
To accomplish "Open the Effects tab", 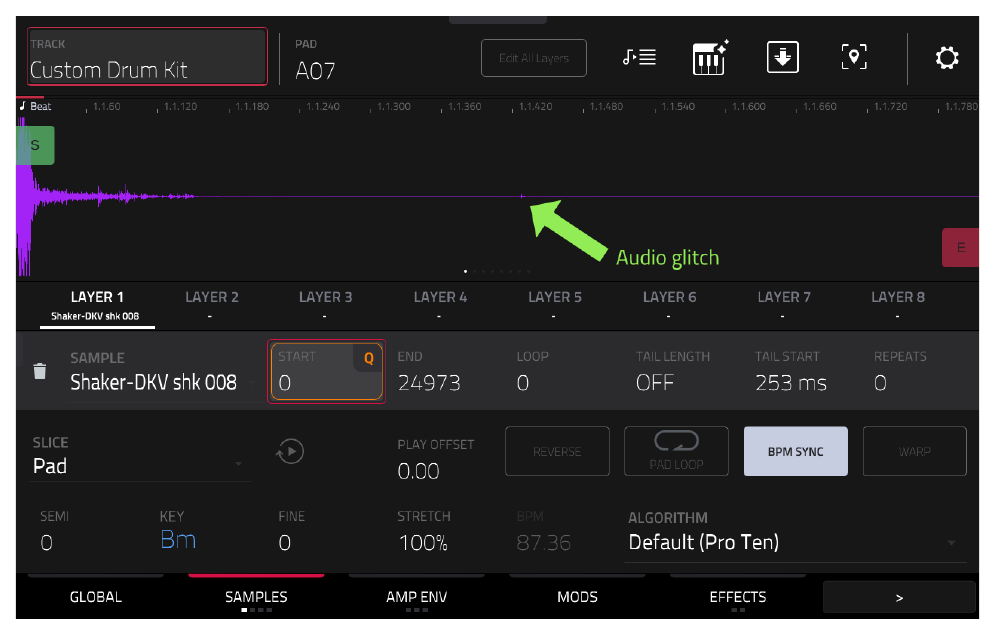I will pyautogui.click(x=737, y=597).
